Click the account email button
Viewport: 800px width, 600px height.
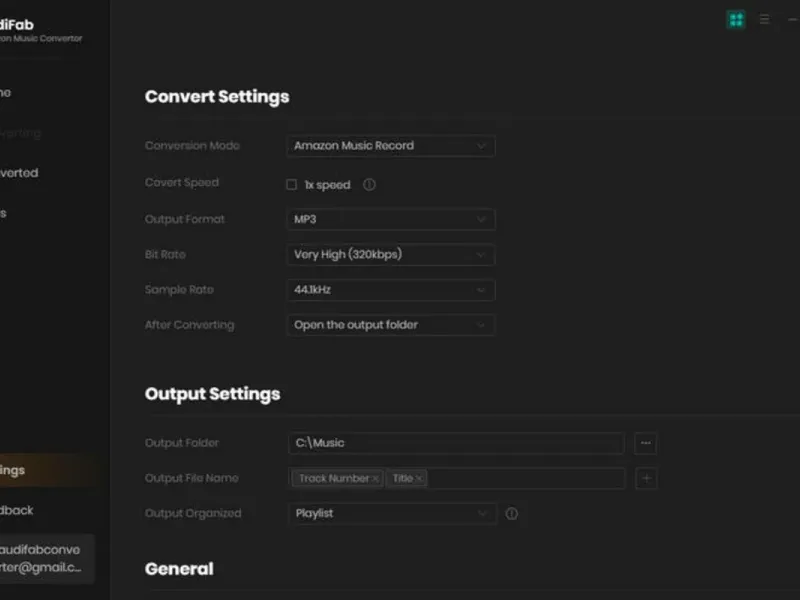(46, 558)
